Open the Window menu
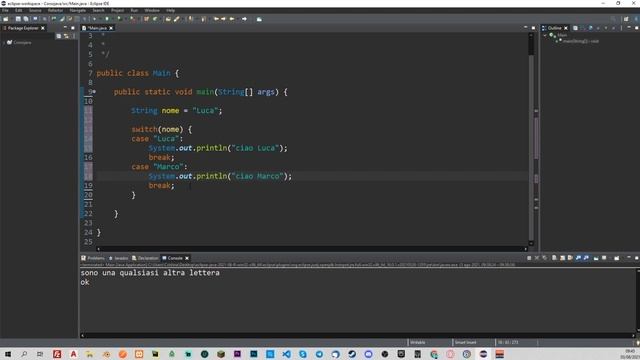The height and width of the screenshot is (360, 640). point(152,10)
